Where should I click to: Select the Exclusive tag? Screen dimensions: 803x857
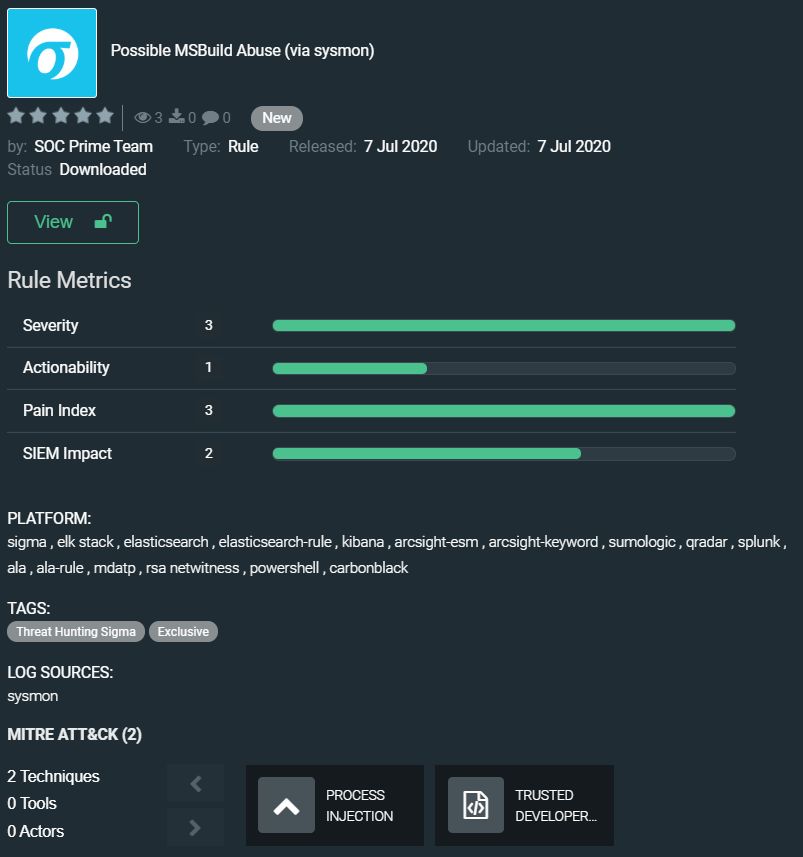tap(183, 632)
